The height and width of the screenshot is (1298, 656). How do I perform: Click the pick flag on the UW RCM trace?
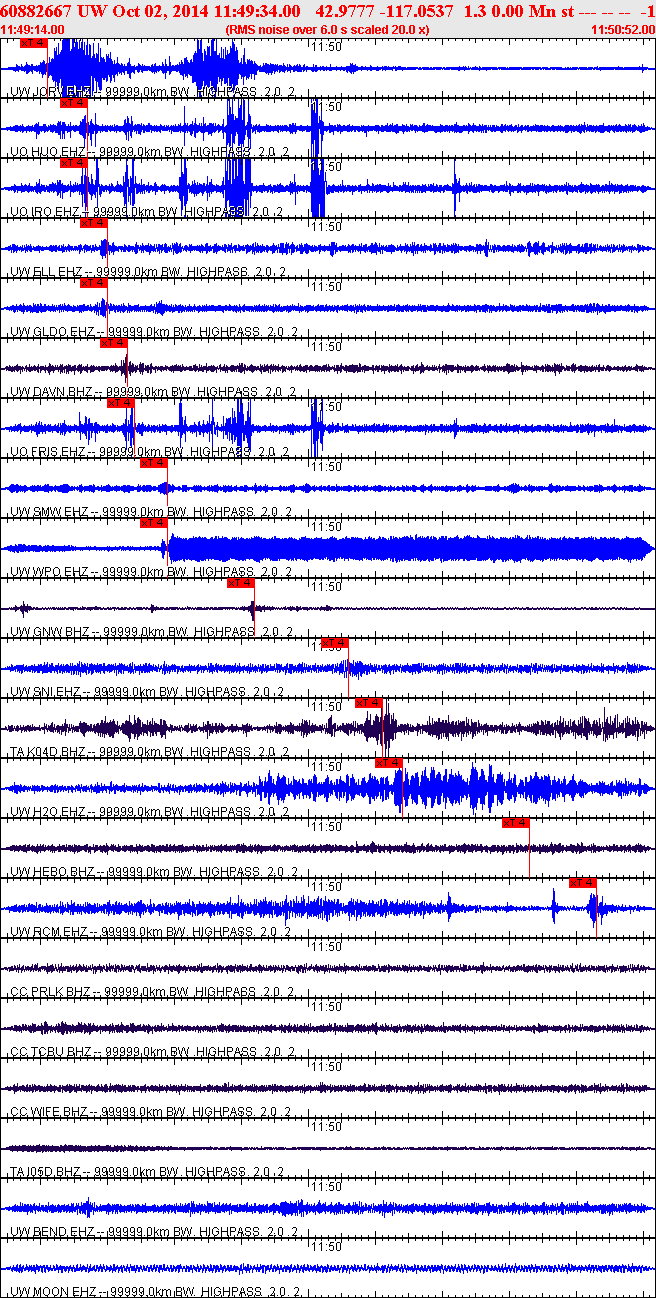[583, 883]
